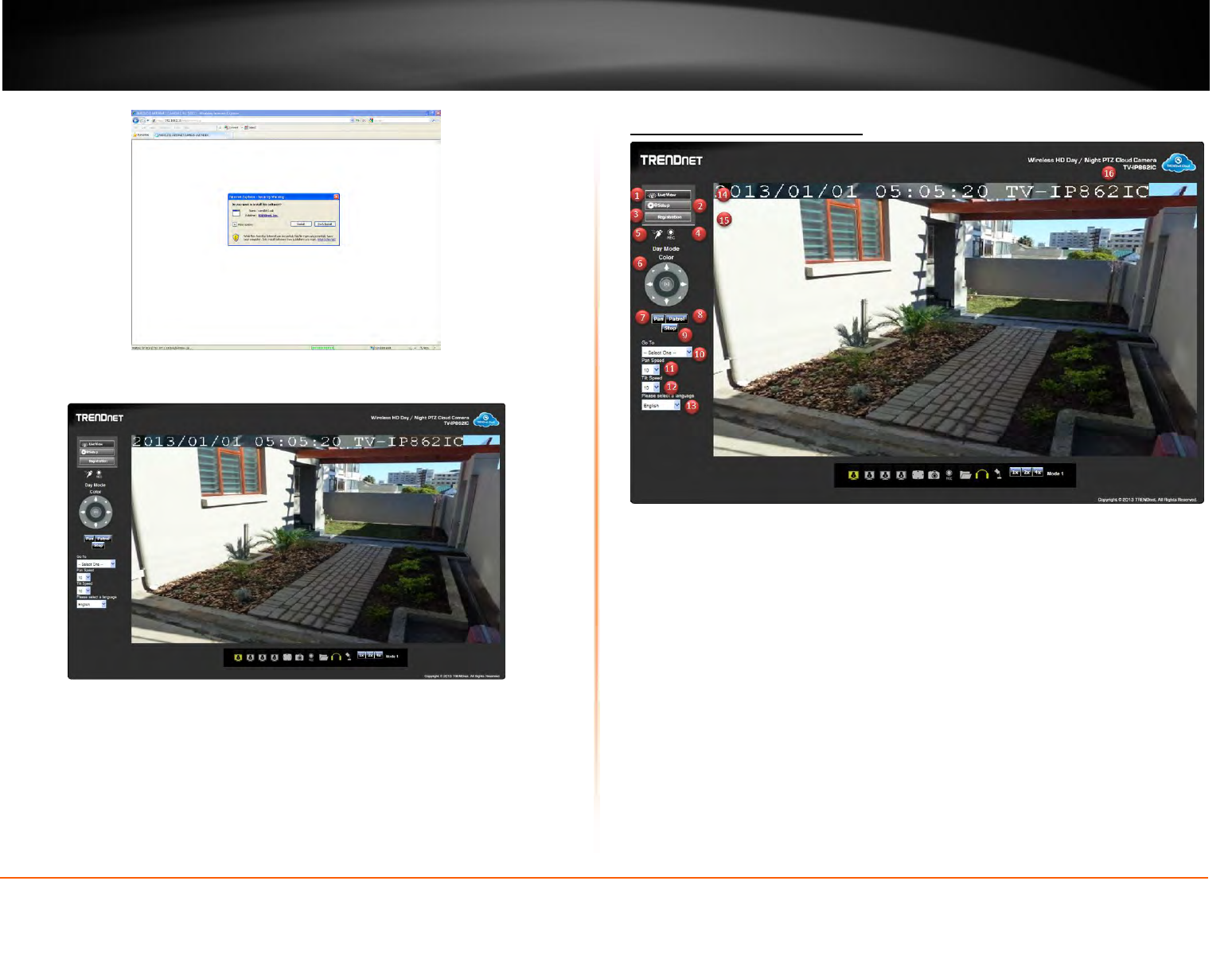Take a snapshot with camera icon, unnumbered screenshot
The height and width of the screenshot is (955, 1232).
point(299,657)
